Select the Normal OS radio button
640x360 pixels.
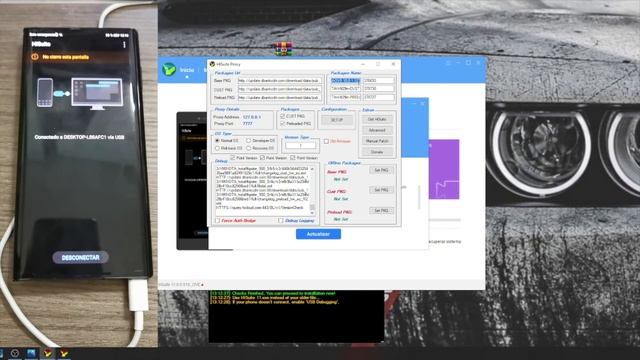pos(217,140)
